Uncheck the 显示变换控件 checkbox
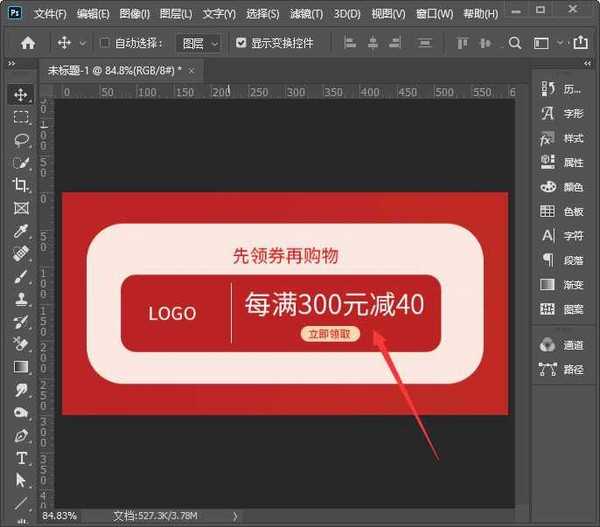600x527 pixels. click(241, 43)
